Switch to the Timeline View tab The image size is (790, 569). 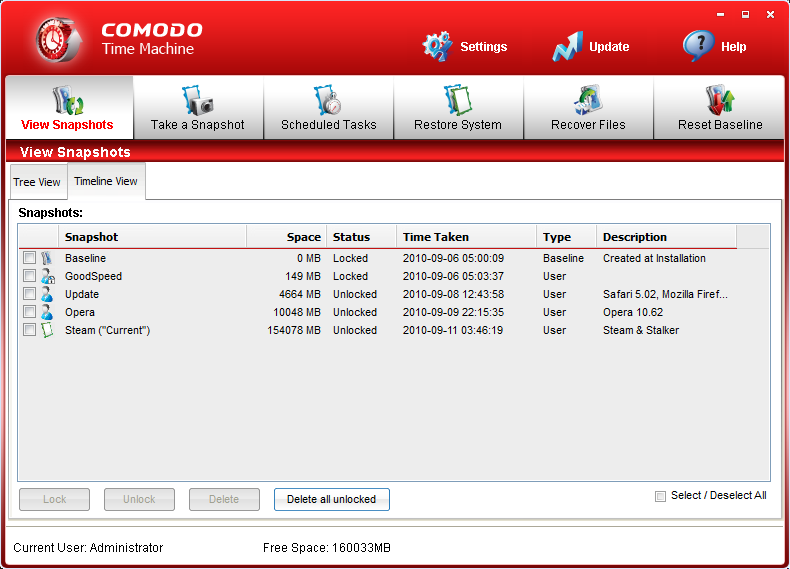(x=106, y=181)
